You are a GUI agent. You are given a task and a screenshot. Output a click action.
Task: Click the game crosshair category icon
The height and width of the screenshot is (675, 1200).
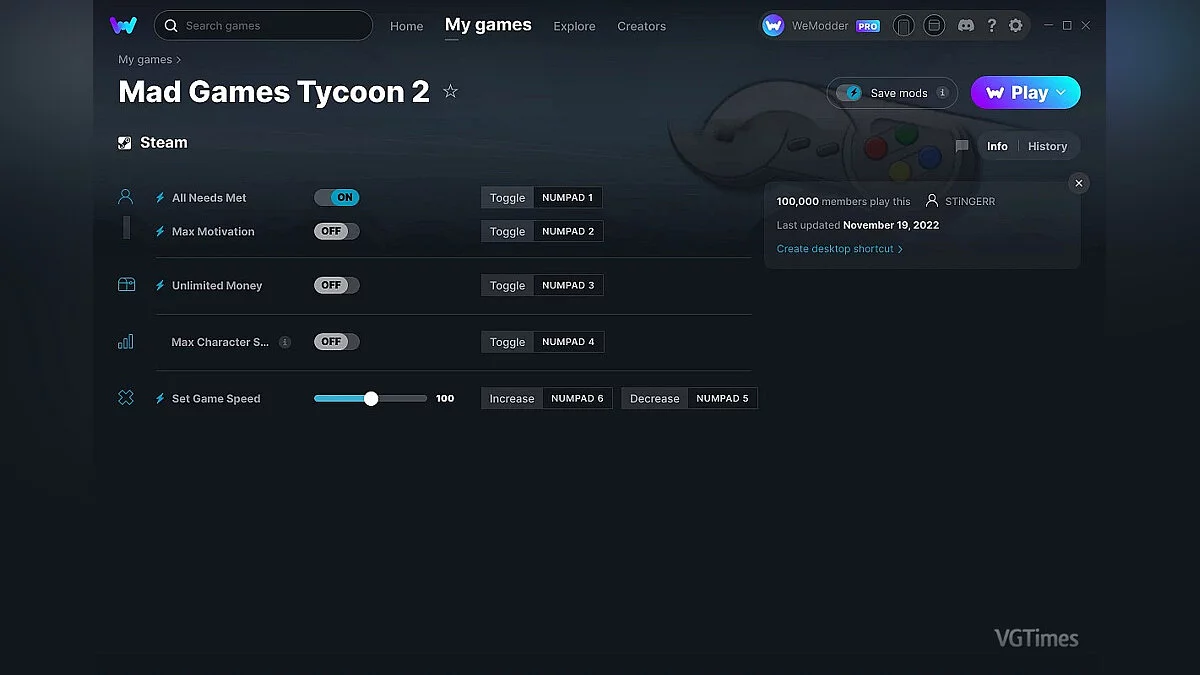[125, 398]
